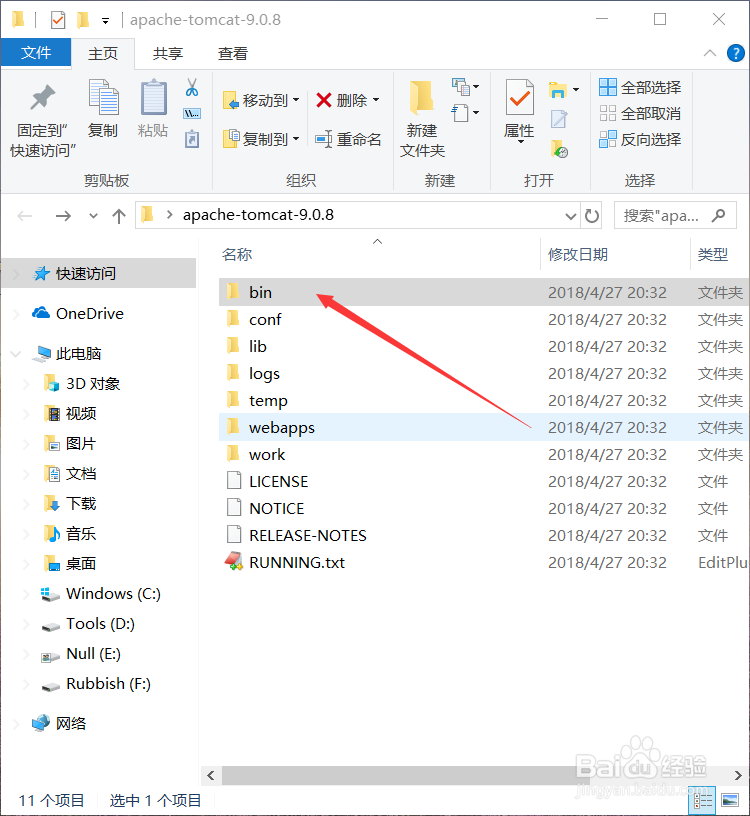Select the bin folder row

pyautogui.click(x=484, y=292)
